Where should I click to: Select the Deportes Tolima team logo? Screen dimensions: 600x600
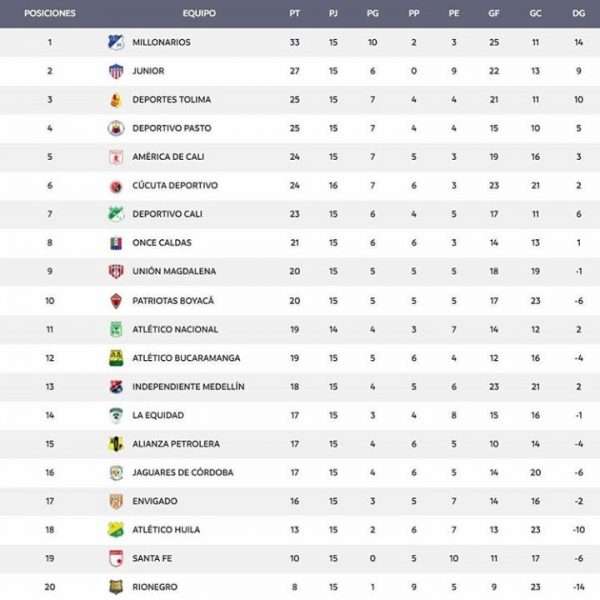pos(116,100)
